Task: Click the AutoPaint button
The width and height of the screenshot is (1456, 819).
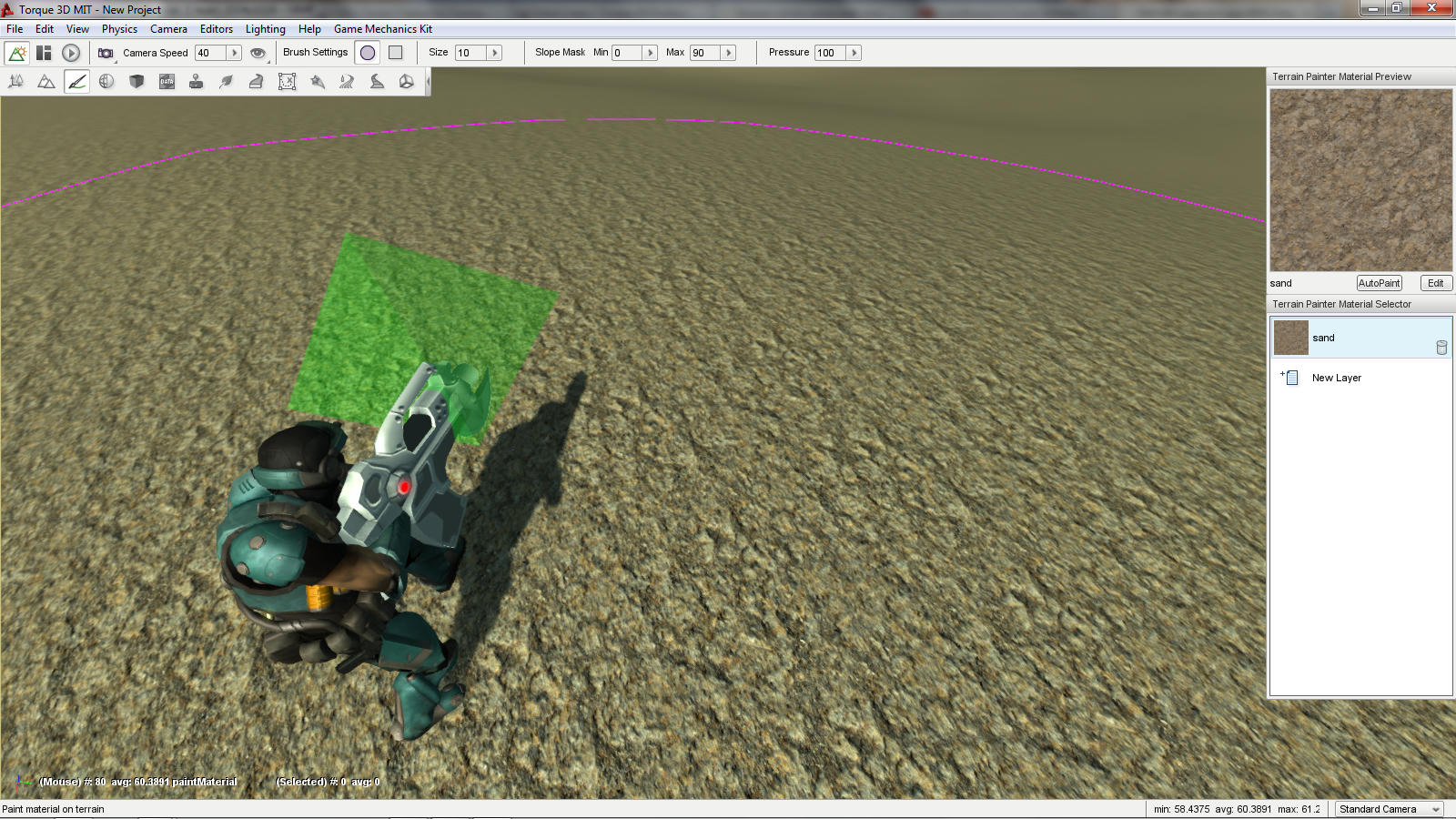Action: [1379, 283]
